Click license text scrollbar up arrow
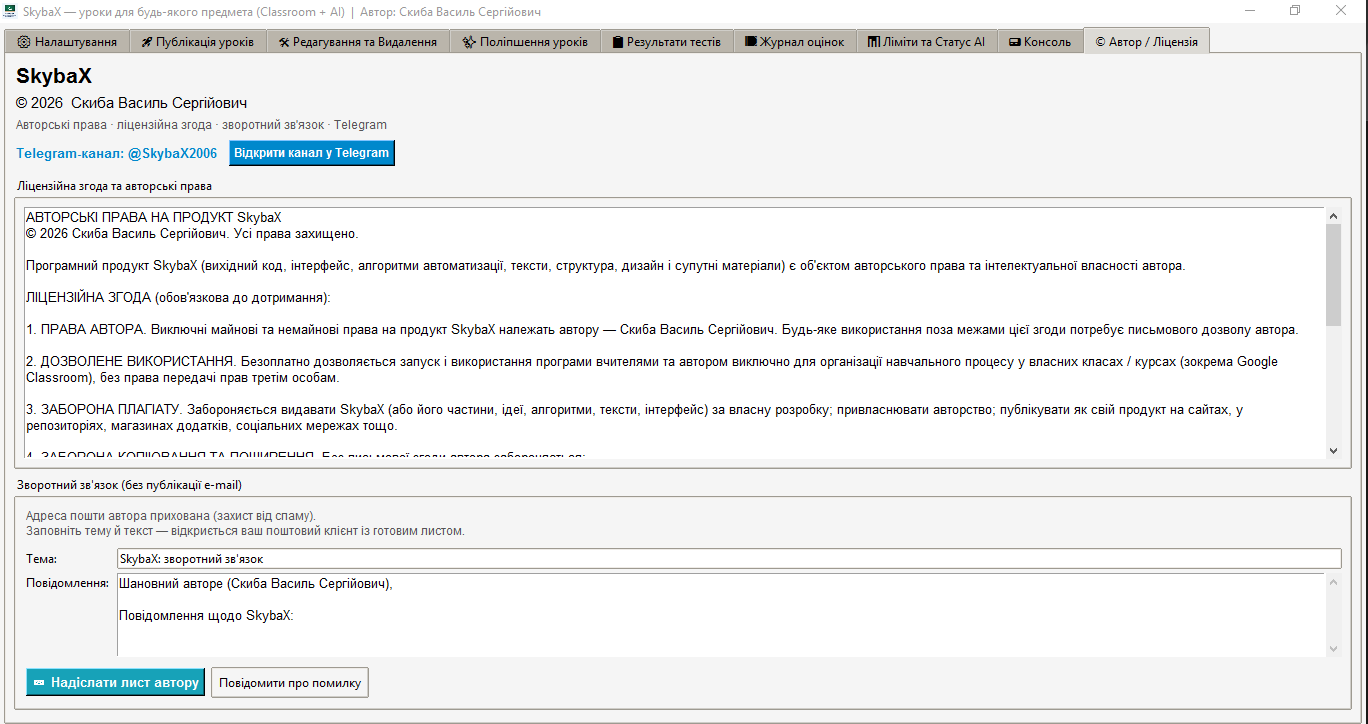The image size is (1368, 724). point(1333,215)
